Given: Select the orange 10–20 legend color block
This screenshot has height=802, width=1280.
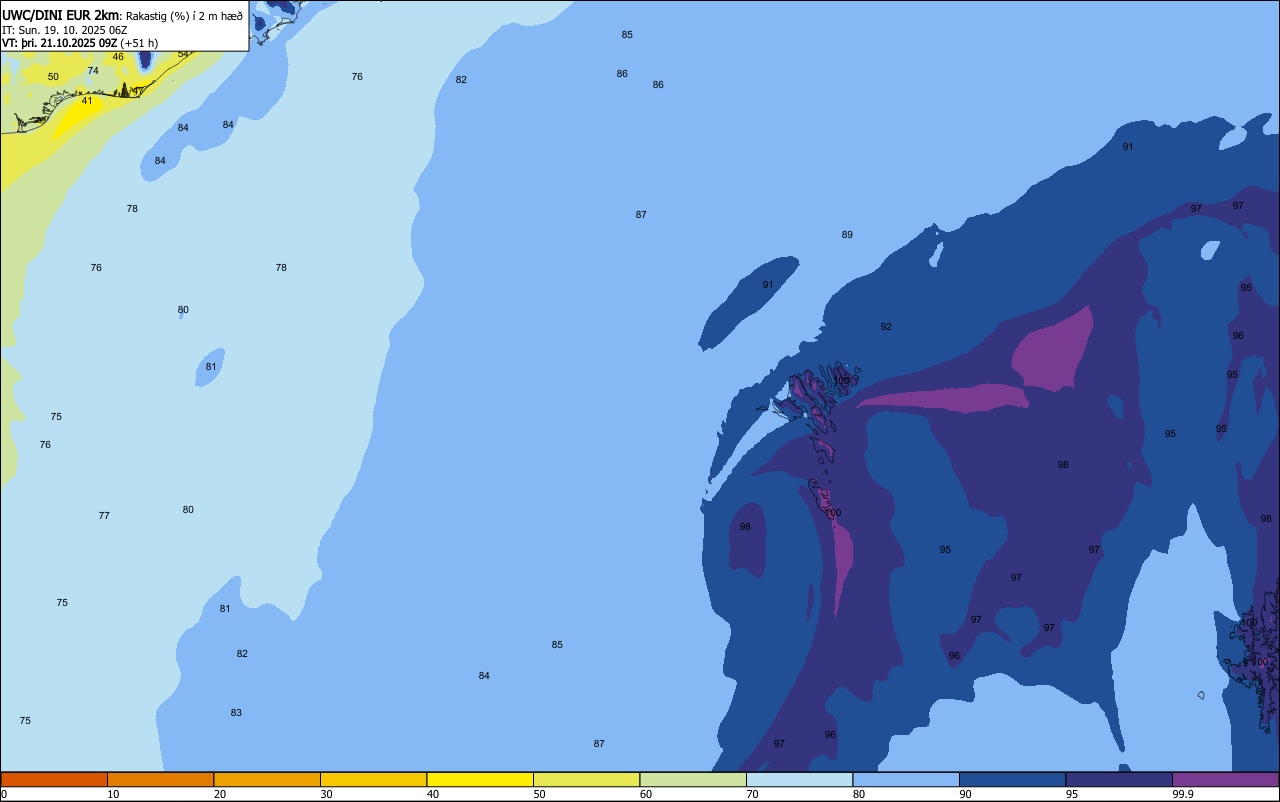Looking at the screenshot, I should (x=160, y=779).
